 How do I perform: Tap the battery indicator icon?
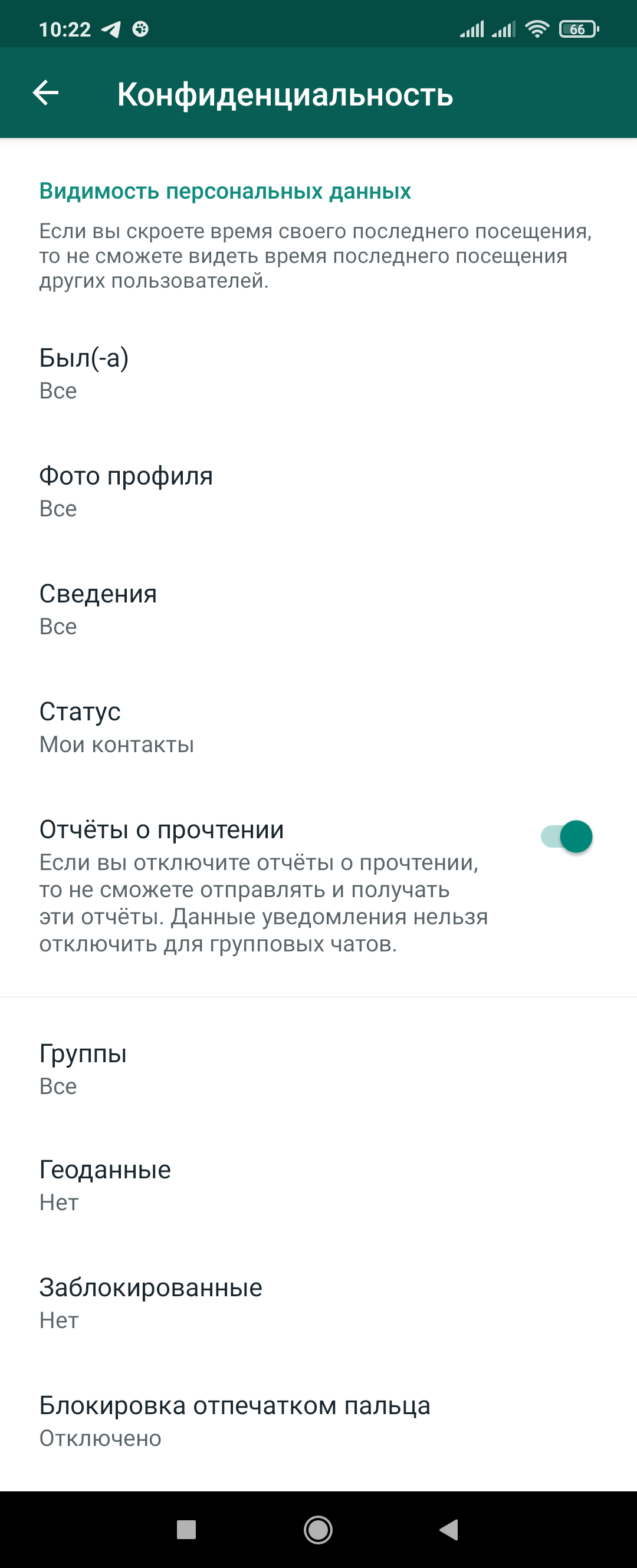click(x=579, y=29)
